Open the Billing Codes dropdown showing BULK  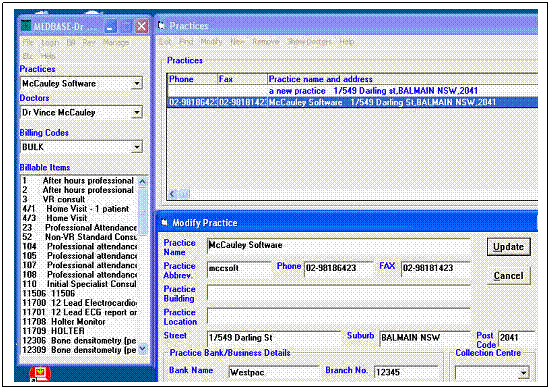pos(137,147)
